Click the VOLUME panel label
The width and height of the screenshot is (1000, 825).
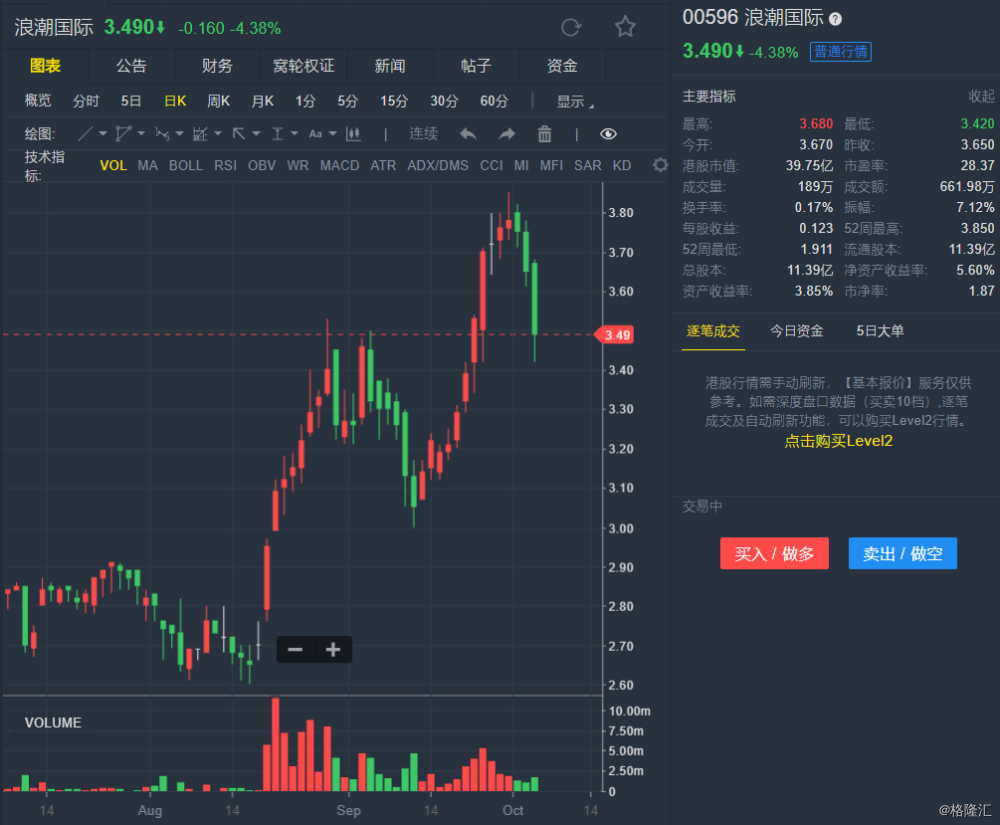53,722
